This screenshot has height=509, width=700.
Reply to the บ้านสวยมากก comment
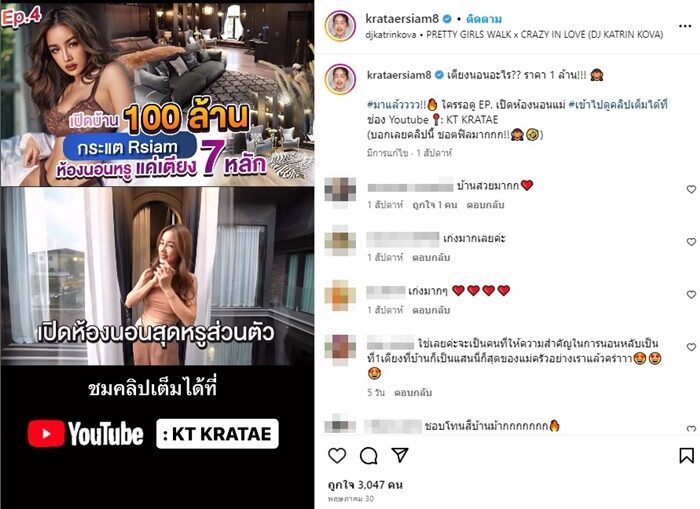point(485,205)
